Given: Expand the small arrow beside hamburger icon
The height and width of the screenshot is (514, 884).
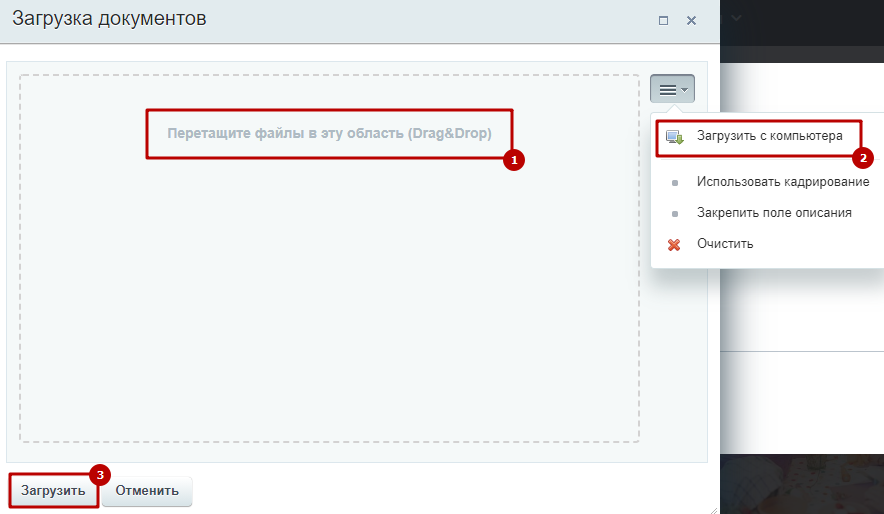Looking at the screenshot, I should click(x=685, y=90).
